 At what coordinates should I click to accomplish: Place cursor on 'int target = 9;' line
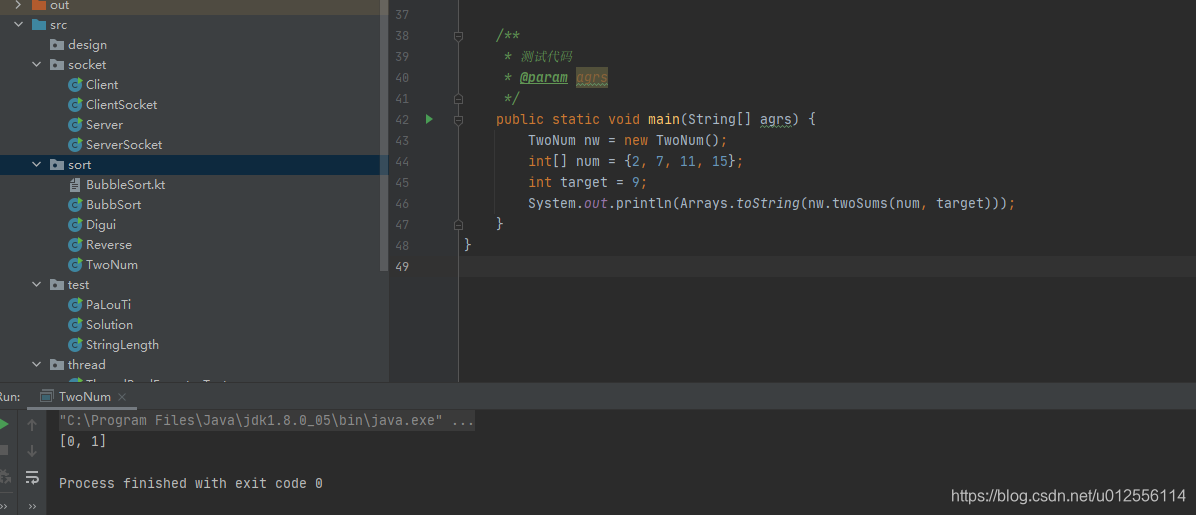point(587,182)
